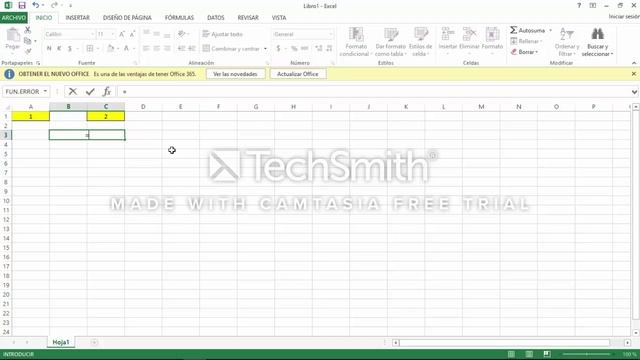The height and width of the screenshot is (360, 640).
Task: Switch to the DATOS tab
Action: pyautogui.click(x=216, y=18)
